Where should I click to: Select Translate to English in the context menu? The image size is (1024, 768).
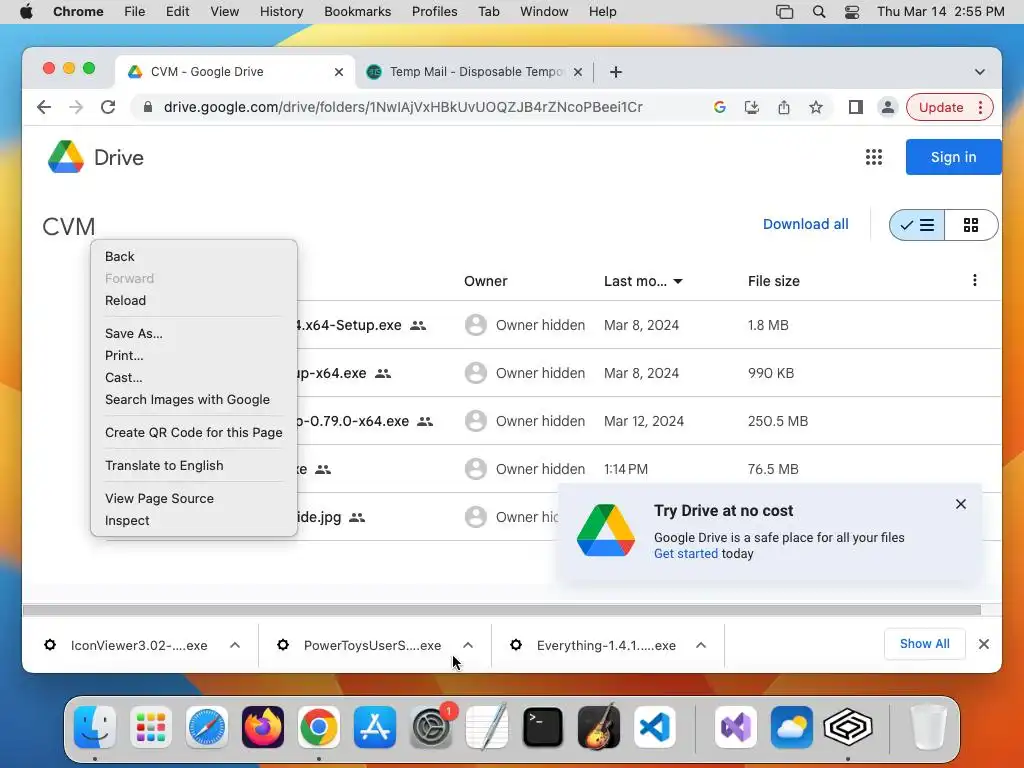[194, 466]
